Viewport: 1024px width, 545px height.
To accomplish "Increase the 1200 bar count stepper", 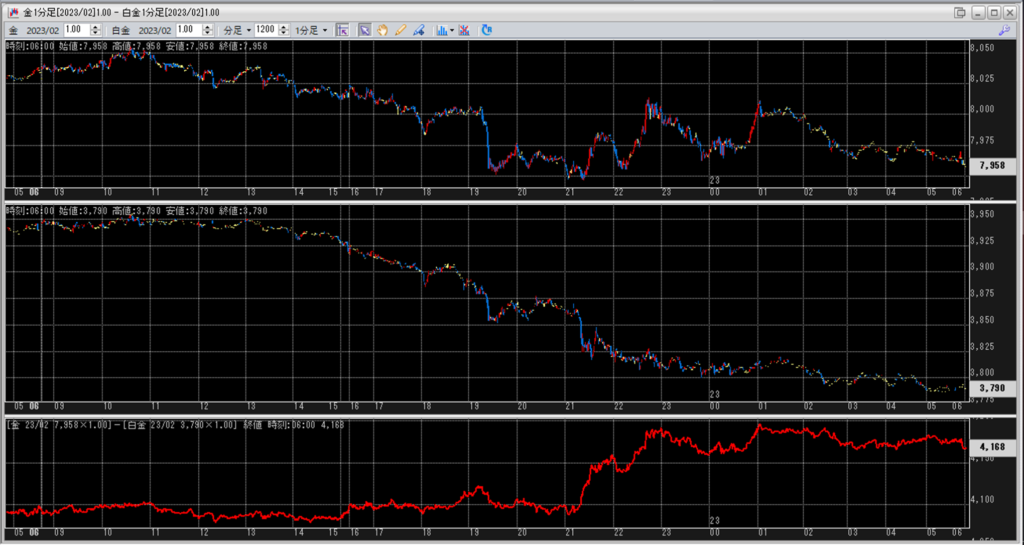I will (x=285, y=27).
